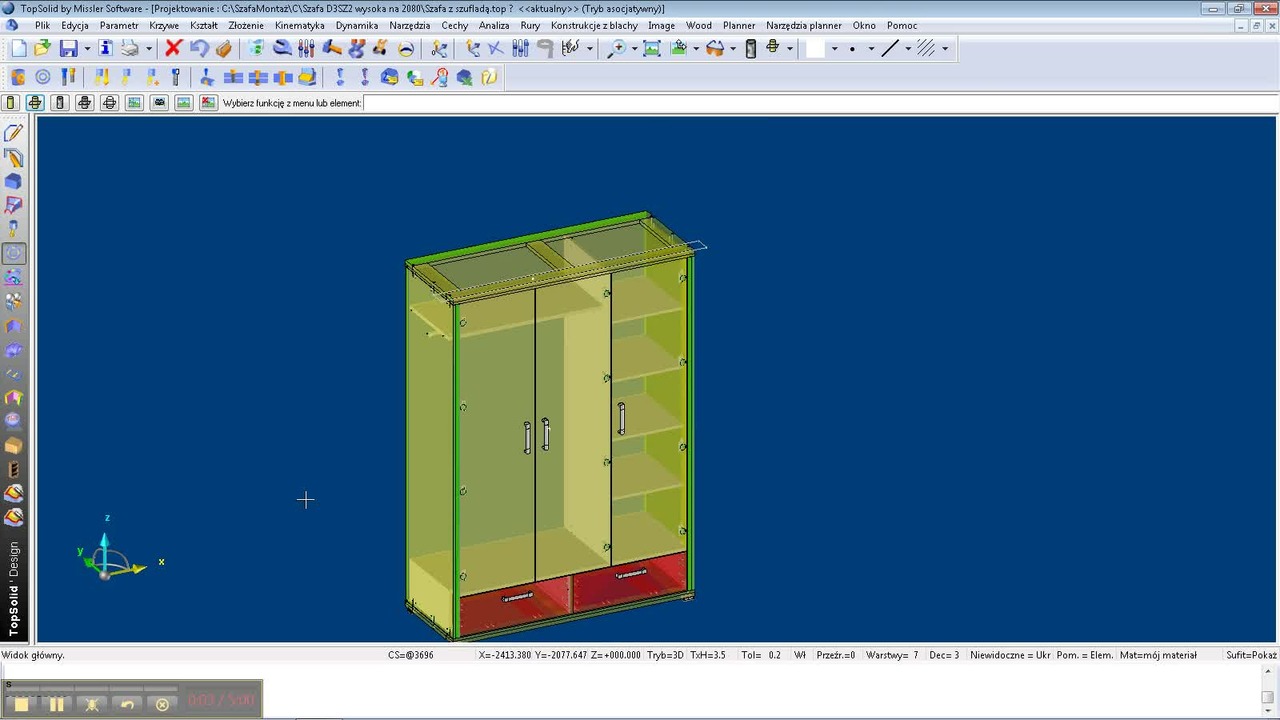Open the white color swatch
Image resolution: width=1280 pixels, height=720 pixels.
(x=815, y=48)
